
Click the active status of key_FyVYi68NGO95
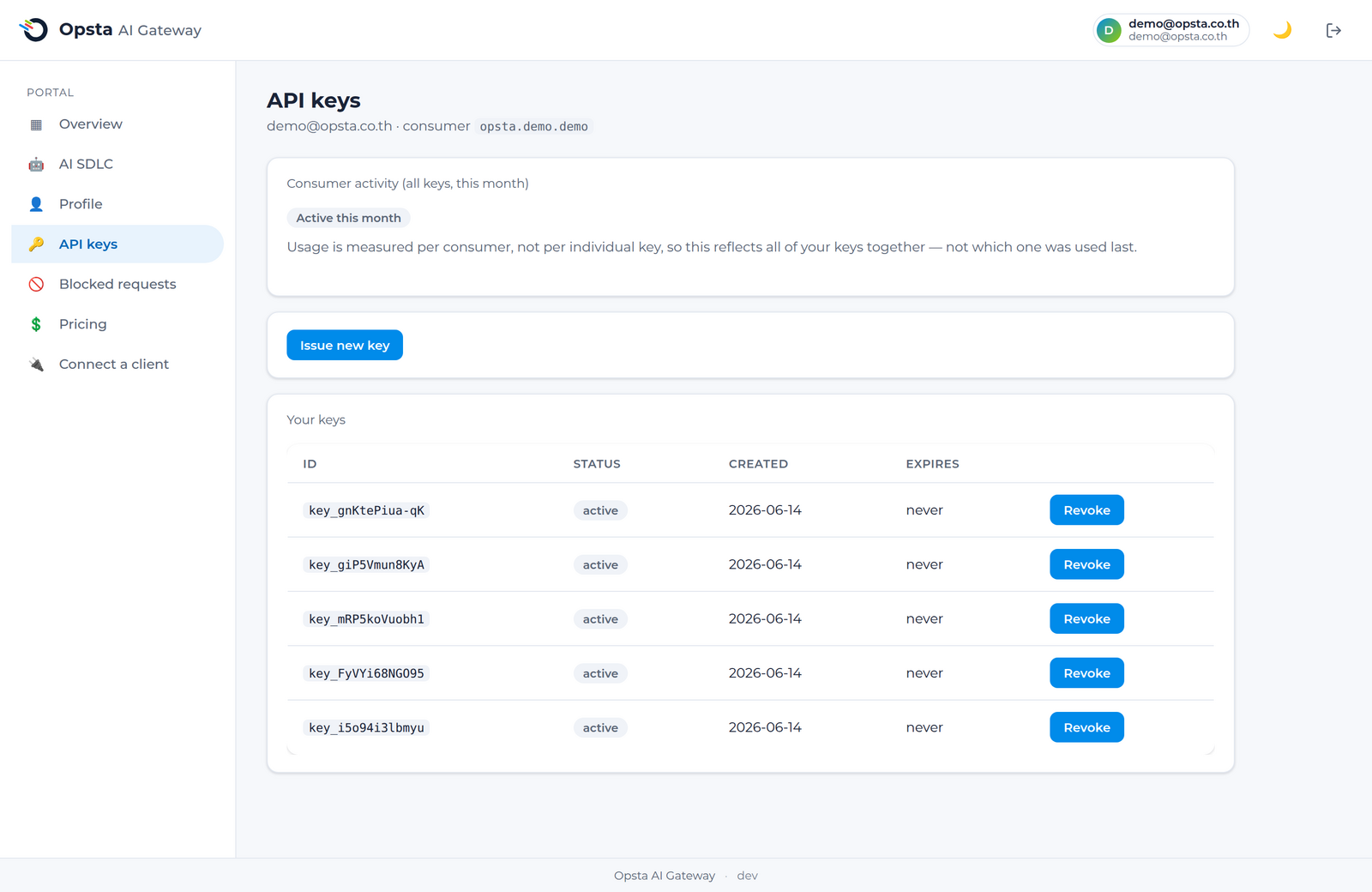coord(600,673)
